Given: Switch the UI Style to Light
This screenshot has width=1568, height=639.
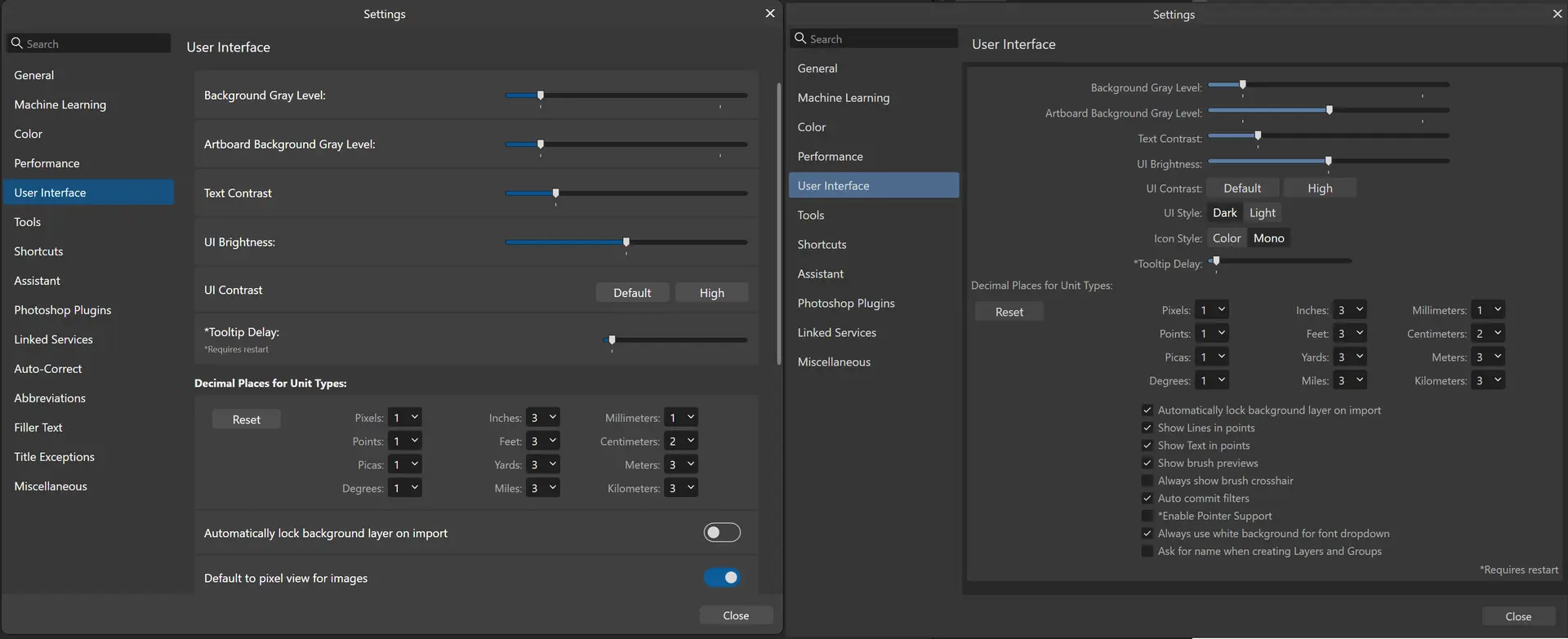Looking at the screenshot, I should pyautogui.click(x=1262, y=213).
